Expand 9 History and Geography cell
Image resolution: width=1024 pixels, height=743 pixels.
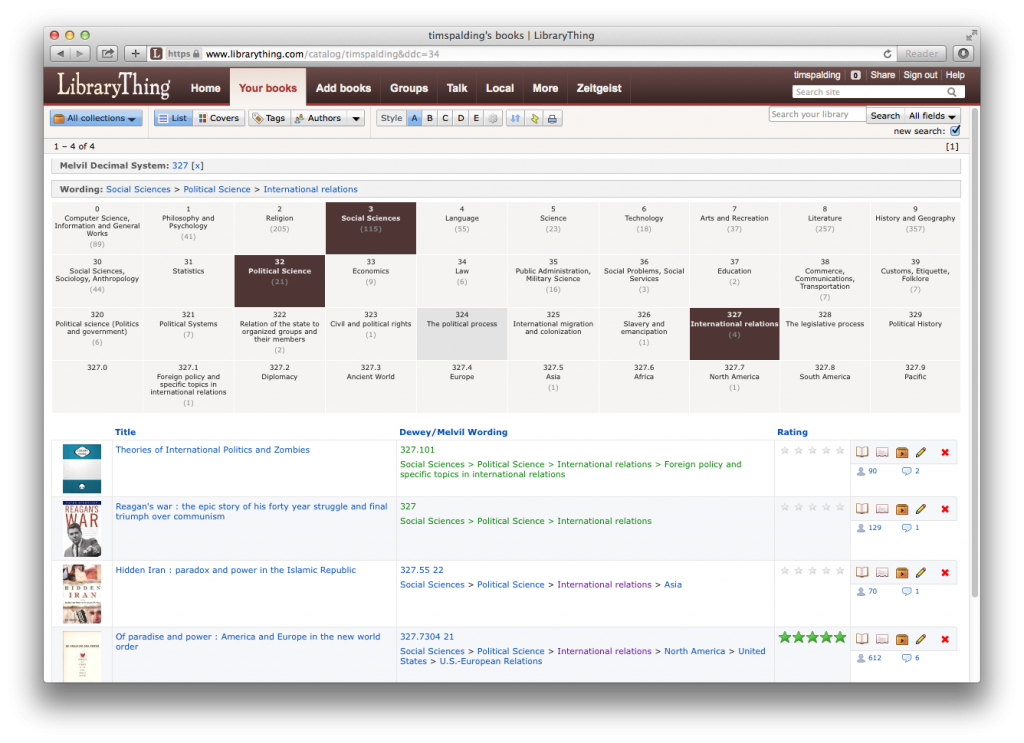(x=915, y=228)
